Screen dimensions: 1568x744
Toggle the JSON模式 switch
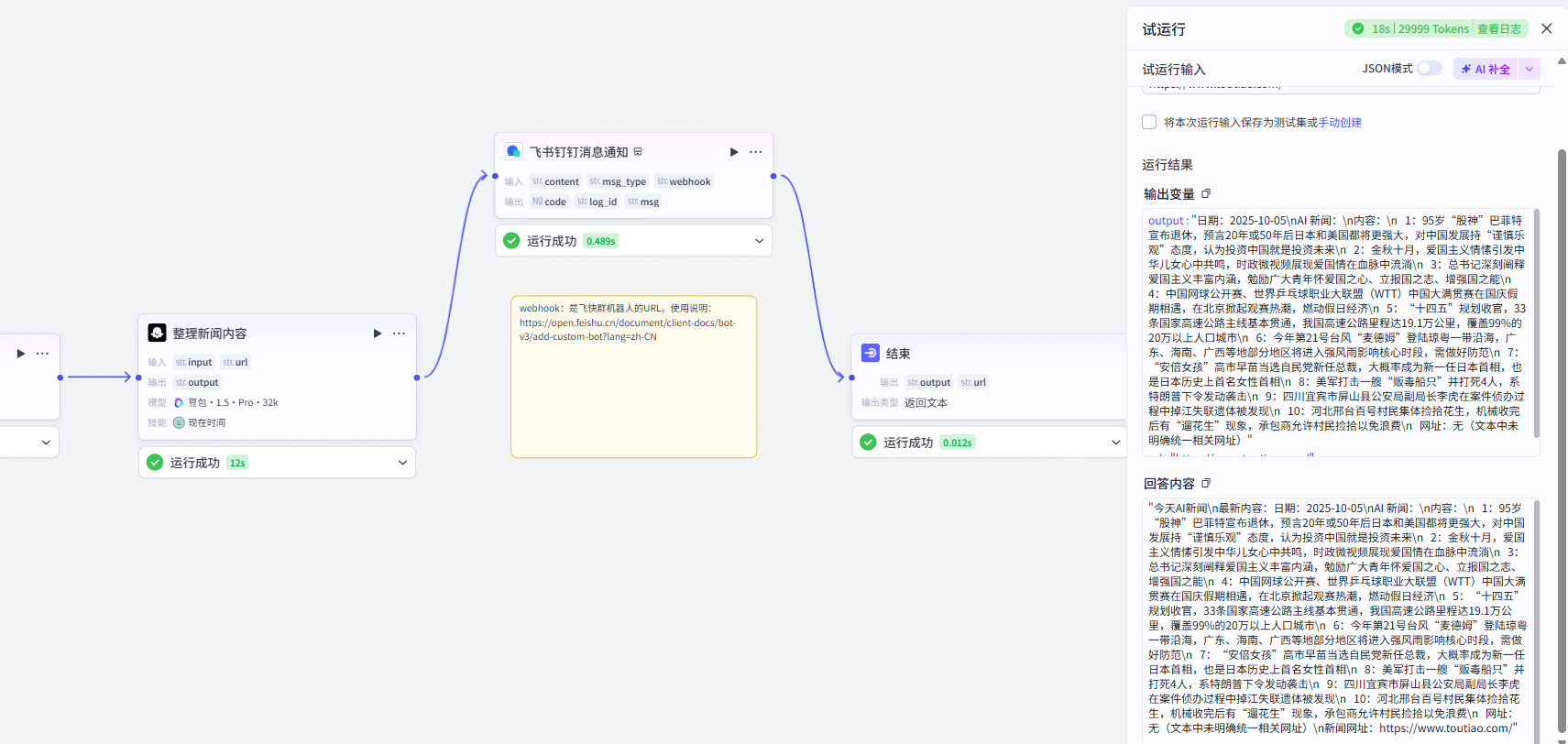(x=1429, y=69)
